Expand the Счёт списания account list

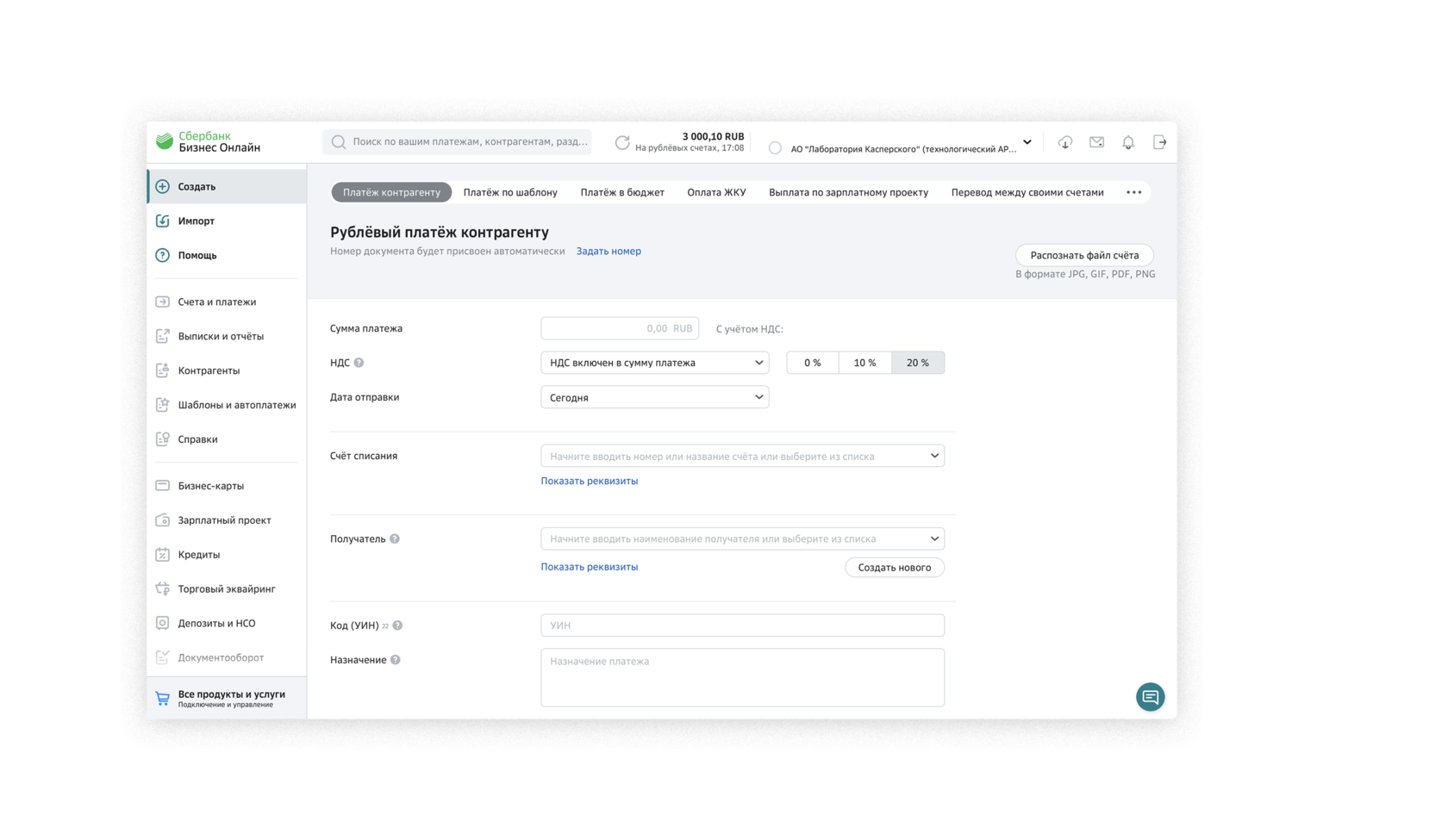click(x=742, y=456)
